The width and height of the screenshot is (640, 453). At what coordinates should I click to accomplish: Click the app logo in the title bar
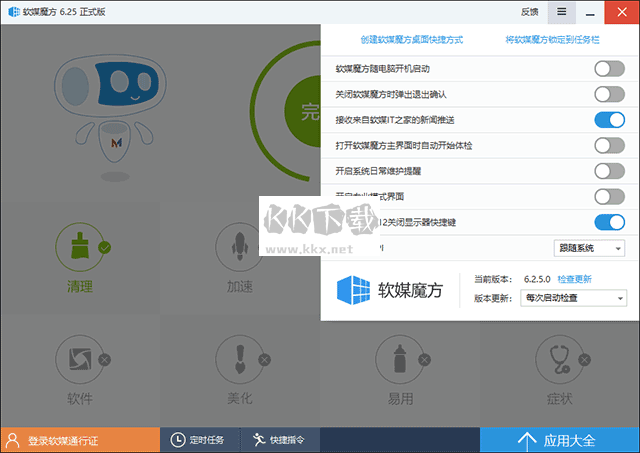coord(14,12)
